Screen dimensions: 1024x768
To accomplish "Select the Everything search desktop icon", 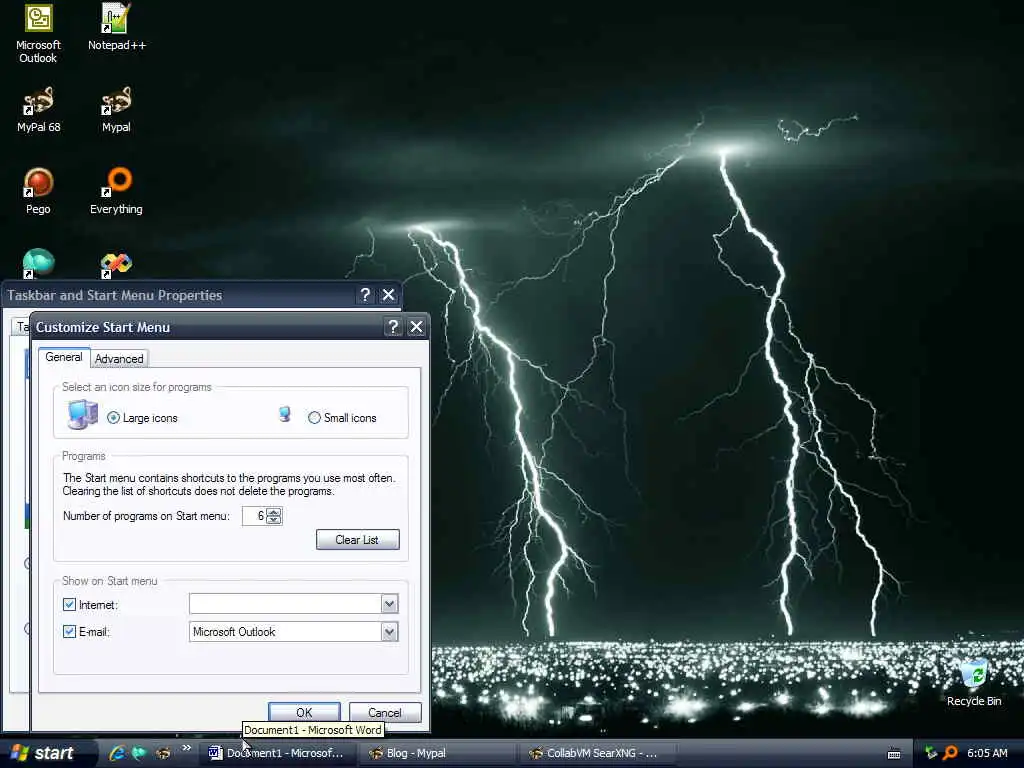I will (116, 191).
